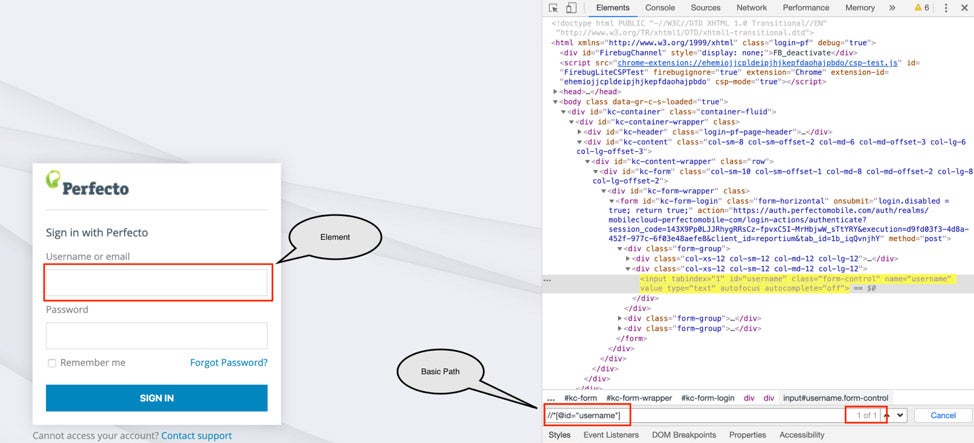
Task: Click the 'Username or email' label
Action: [x=88, y=257]
